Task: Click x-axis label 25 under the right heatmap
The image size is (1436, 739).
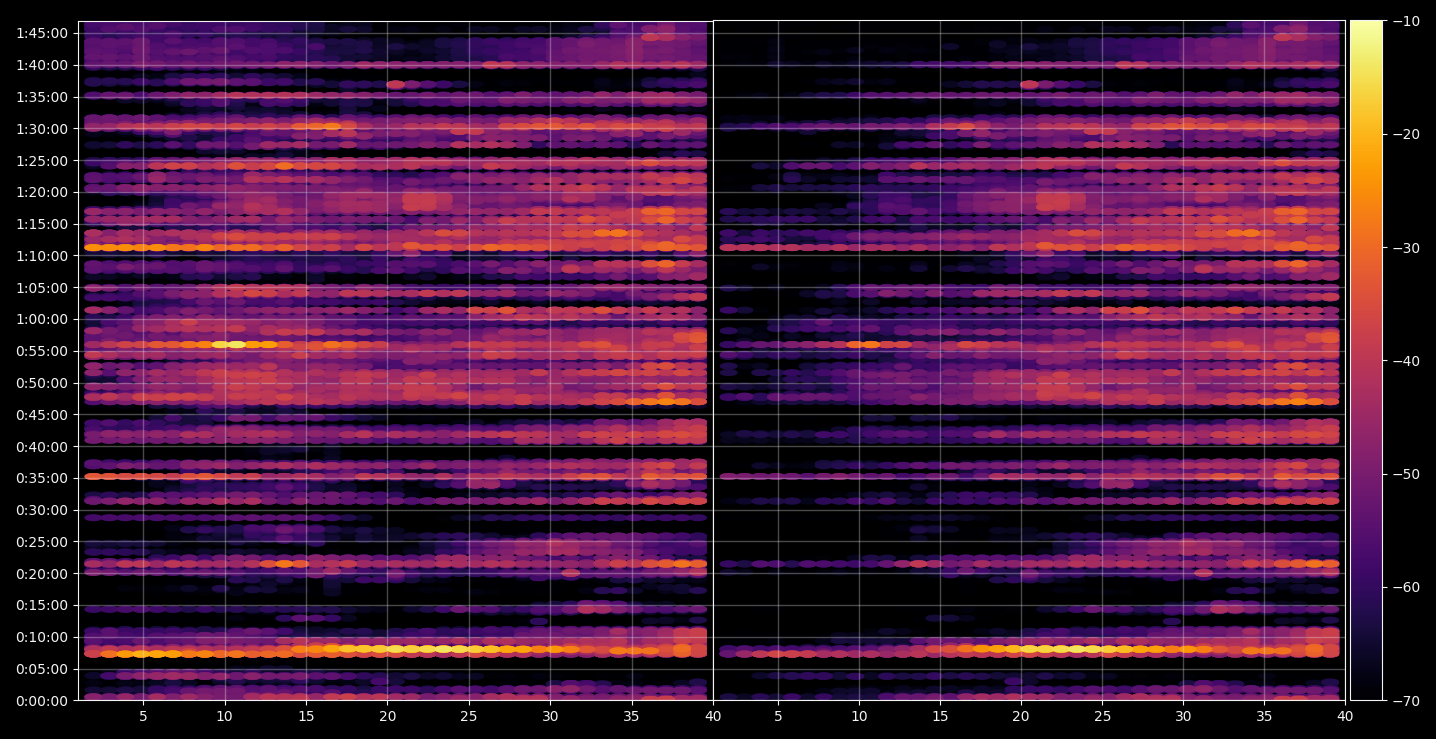Action: click(1102, 717)
